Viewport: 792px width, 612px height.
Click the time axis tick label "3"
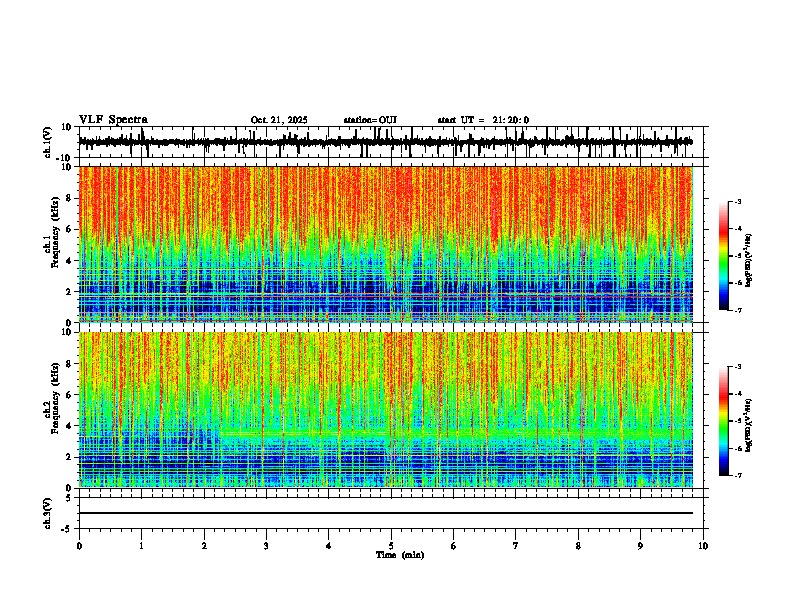(x=266, y=546)
